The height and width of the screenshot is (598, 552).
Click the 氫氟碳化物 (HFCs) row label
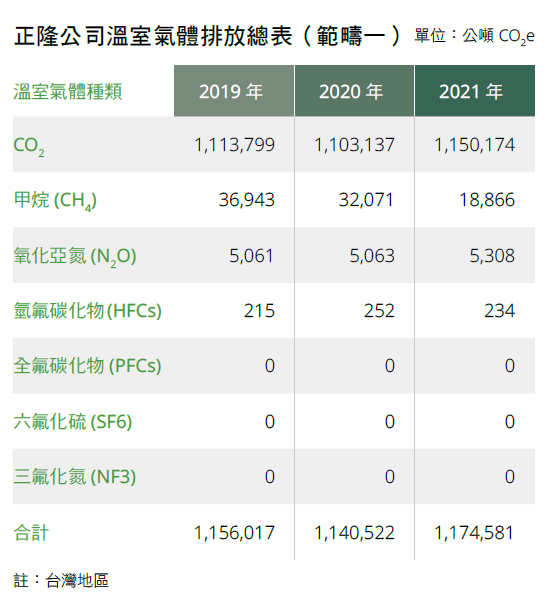point(87,311)
